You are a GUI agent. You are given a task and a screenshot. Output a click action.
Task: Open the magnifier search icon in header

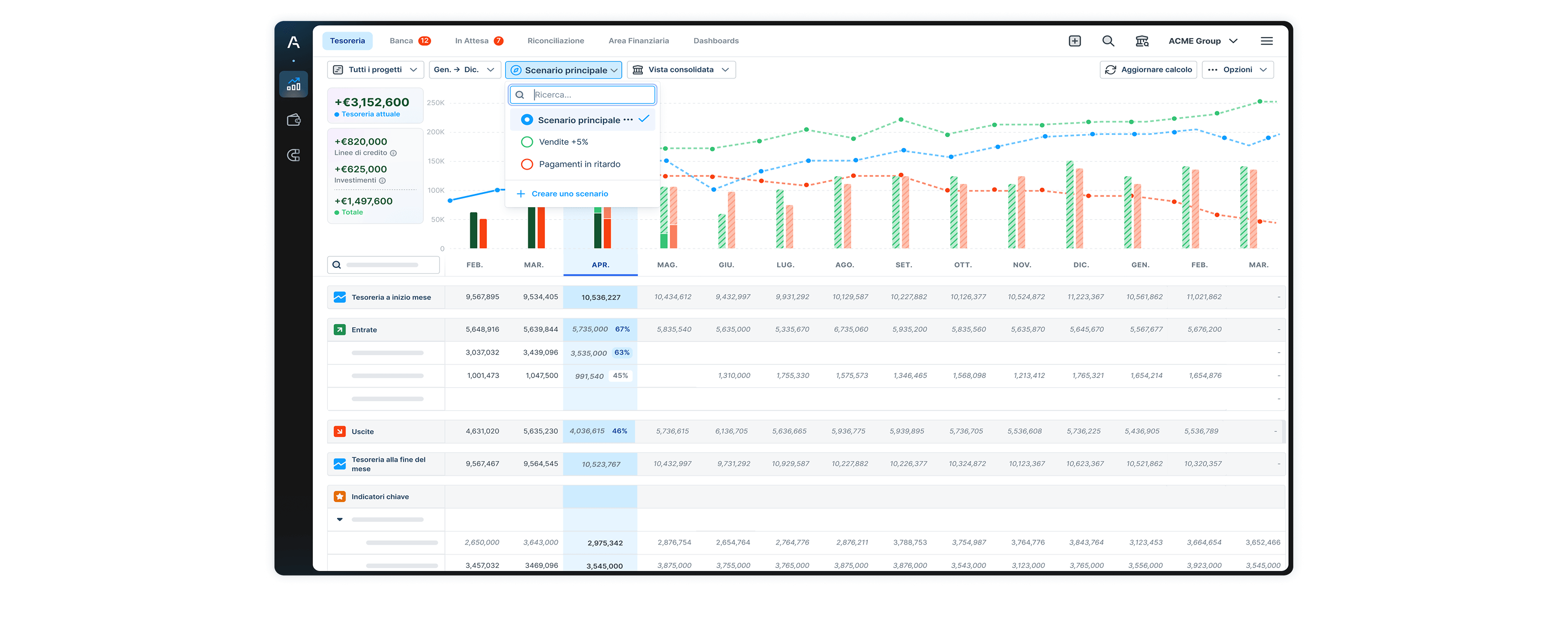pos(1108,41)
